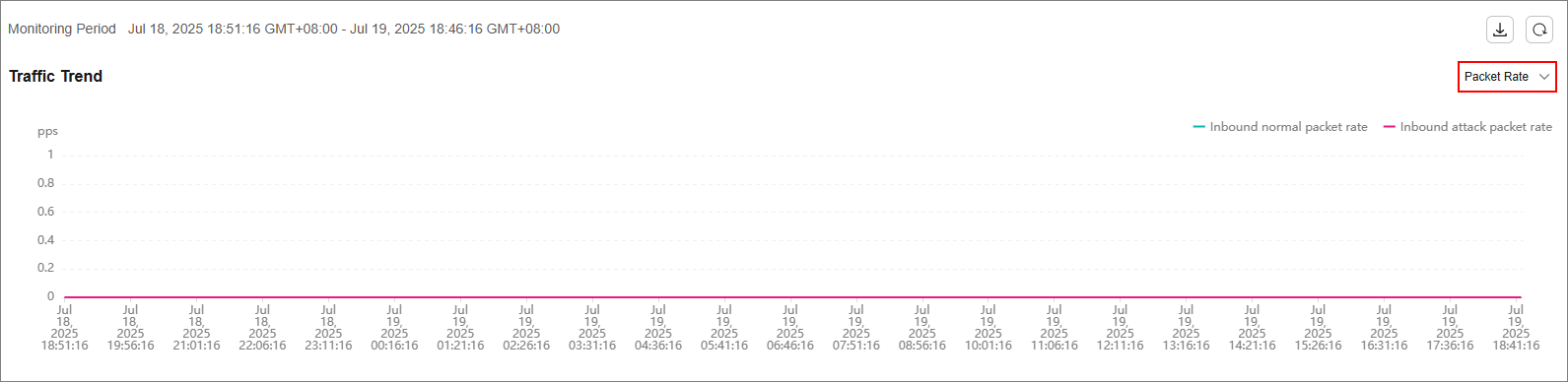Image resolution: width=1568 pixels, height=382 pixels.
Task: Click the monitoring period date range text
Action: click(344, 30)
